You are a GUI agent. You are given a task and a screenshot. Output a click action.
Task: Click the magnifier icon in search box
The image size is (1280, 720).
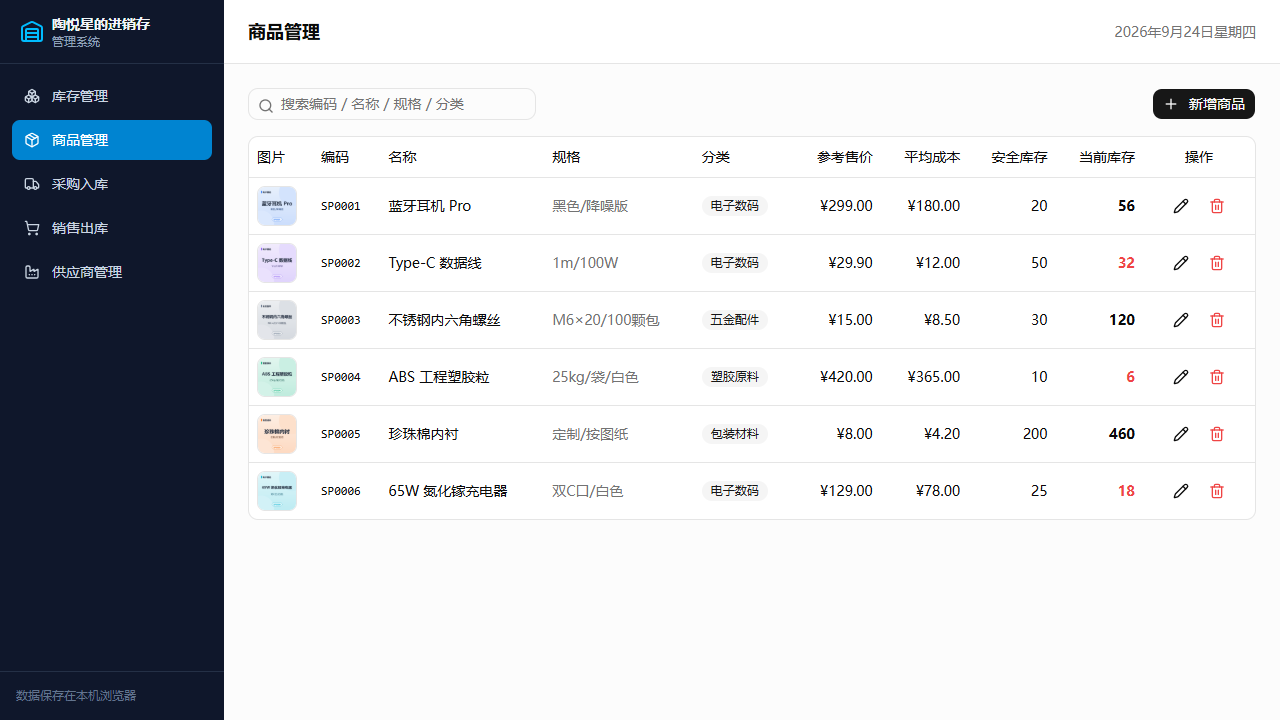(x=266, y=105)
